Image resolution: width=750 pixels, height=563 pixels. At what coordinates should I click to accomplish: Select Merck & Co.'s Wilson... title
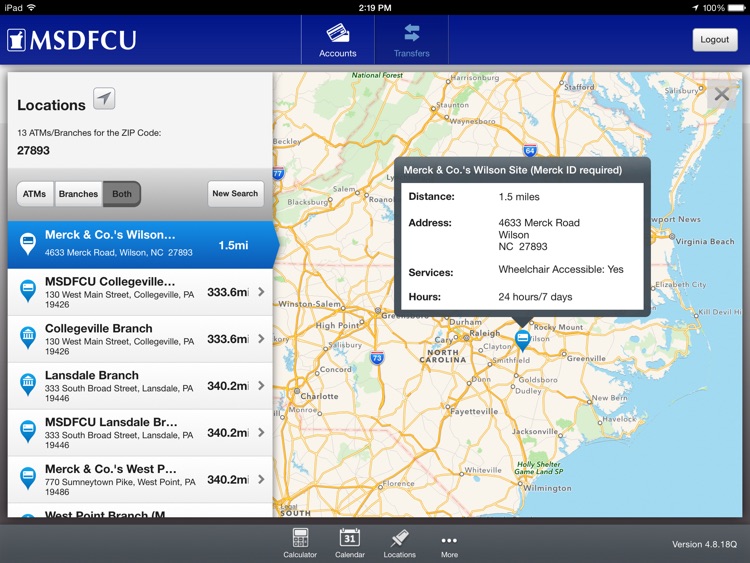click(110, 235)
